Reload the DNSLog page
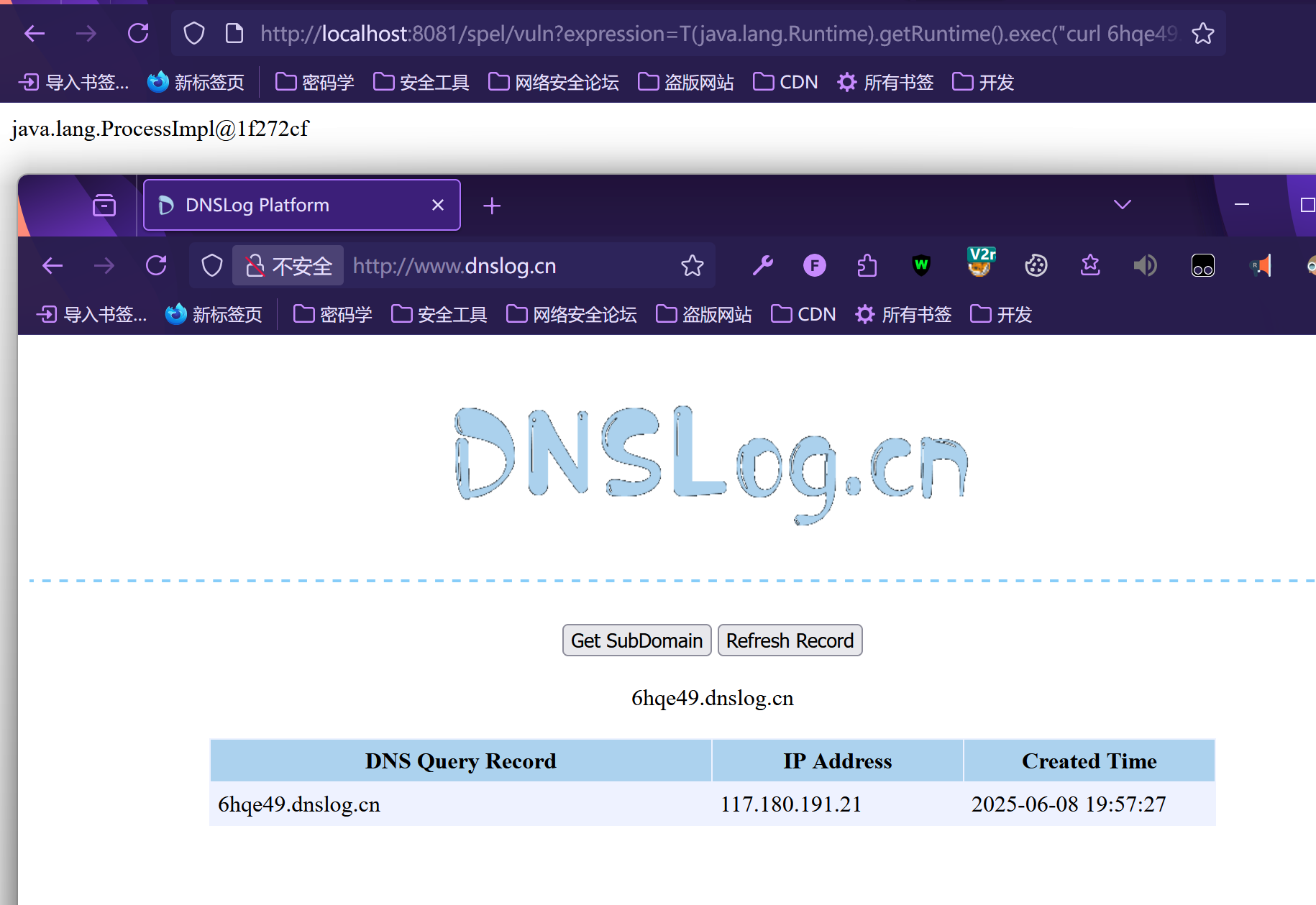The height and width of the screenshot is (905, 1316). click(156, 266)
